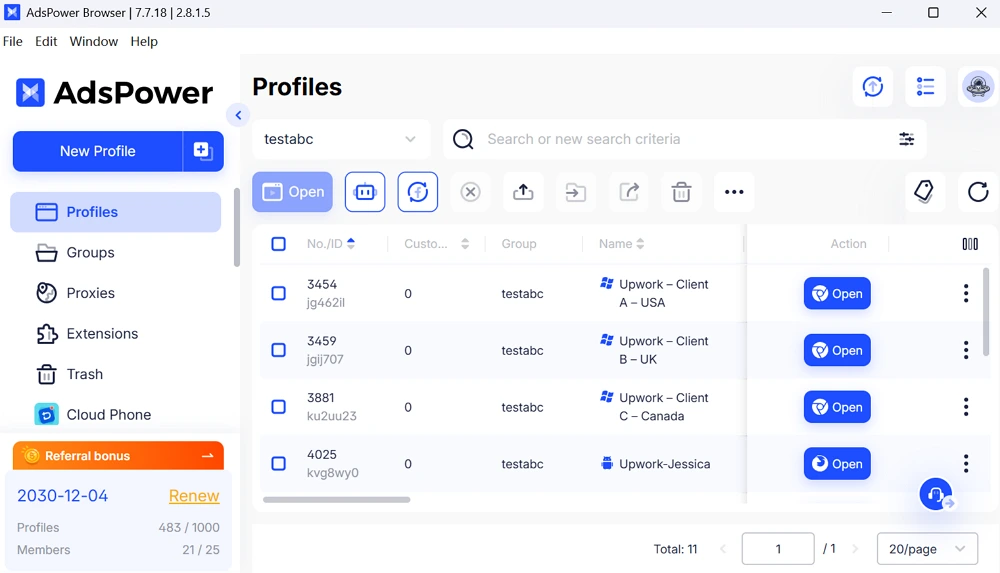Toggle the select-all profiles checkbox
This screenshot has width=1000, height=573.
click(279, 244)
